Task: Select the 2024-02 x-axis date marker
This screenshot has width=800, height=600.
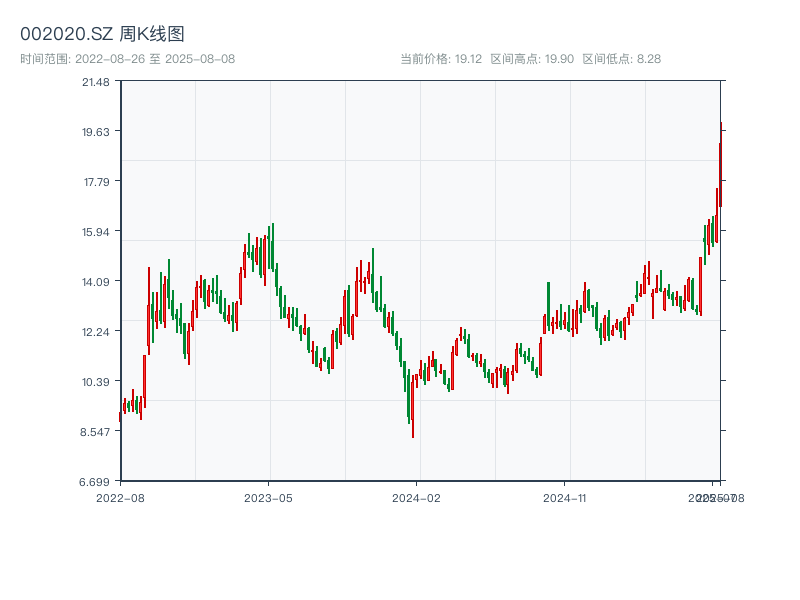Action: pyautogui.click(x=416, y=497)
